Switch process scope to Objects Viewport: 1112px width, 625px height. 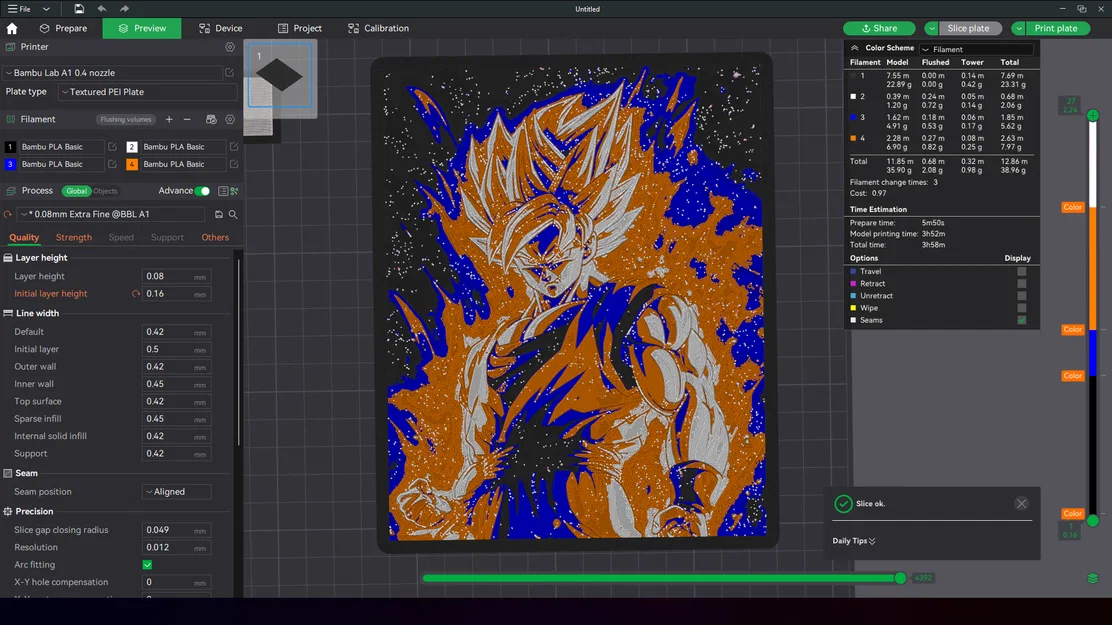click(105, 191)
